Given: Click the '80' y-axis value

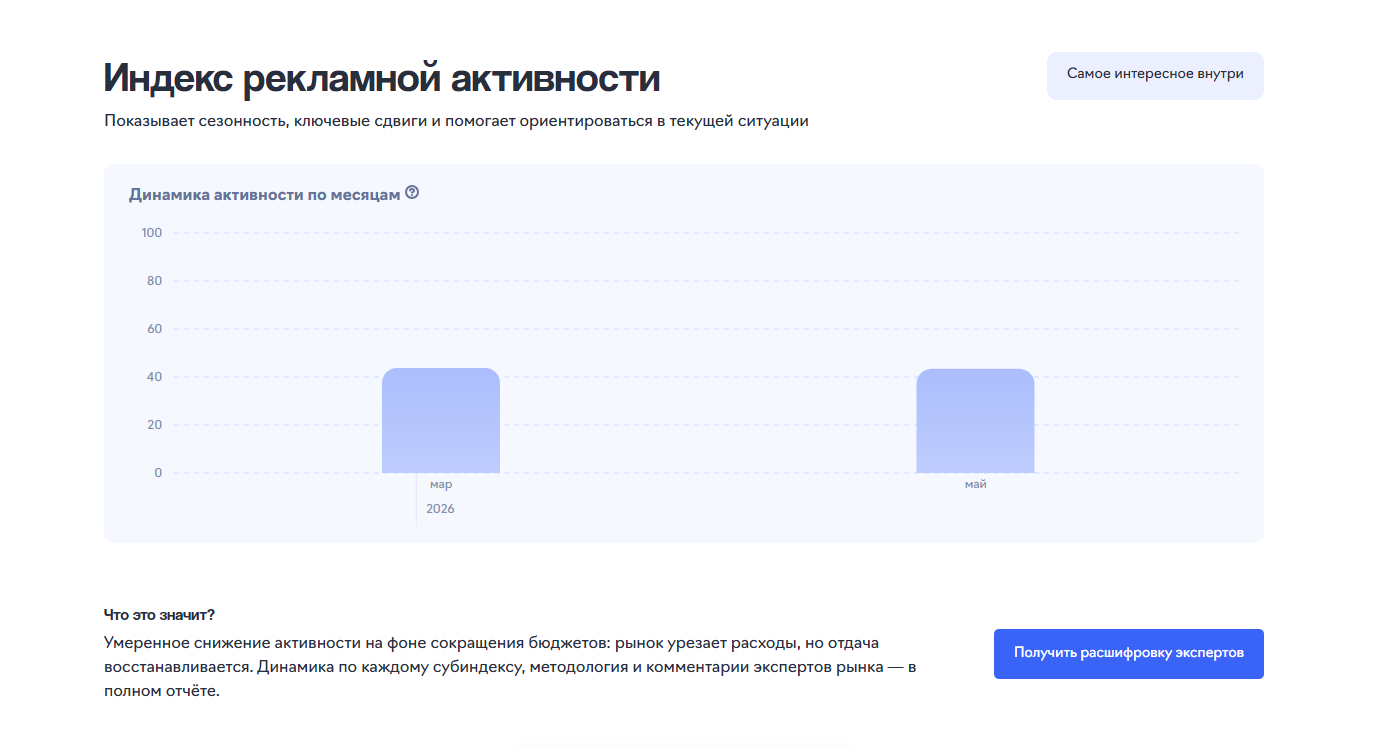Looking at the screenshot, I should tap(154, 281).
